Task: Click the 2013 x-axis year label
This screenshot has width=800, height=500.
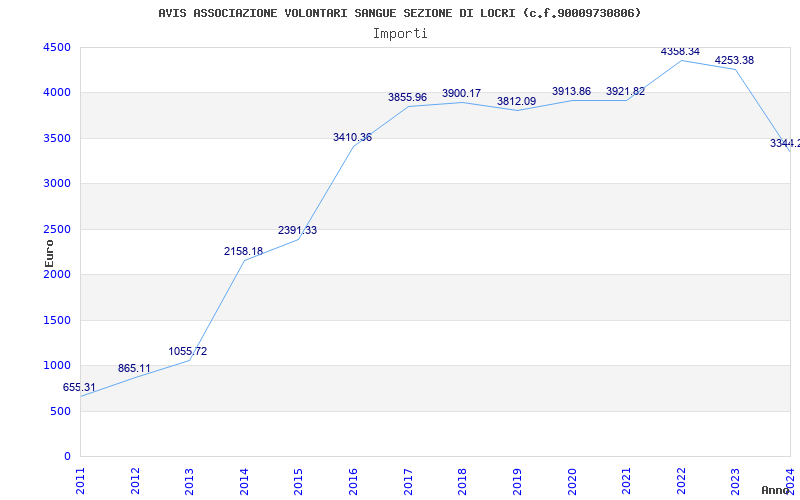Action: (190, 481)
